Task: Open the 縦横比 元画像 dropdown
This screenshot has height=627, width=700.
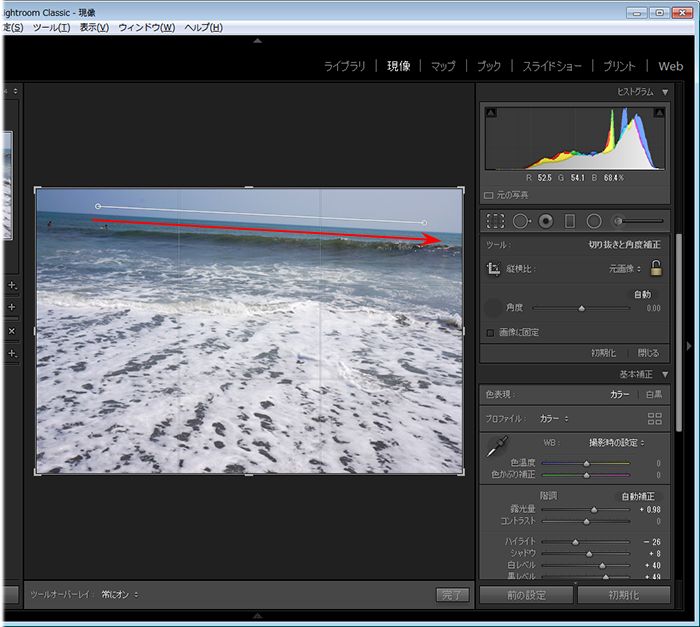Action: coord(625,268)
